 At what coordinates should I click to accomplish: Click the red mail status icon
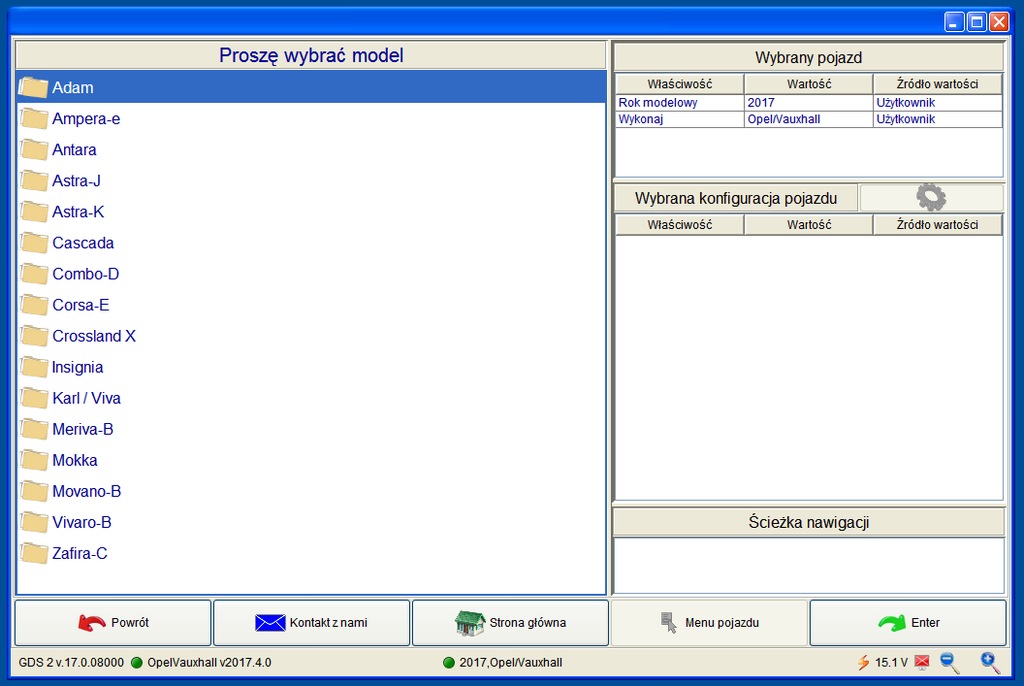click(922, 662)
